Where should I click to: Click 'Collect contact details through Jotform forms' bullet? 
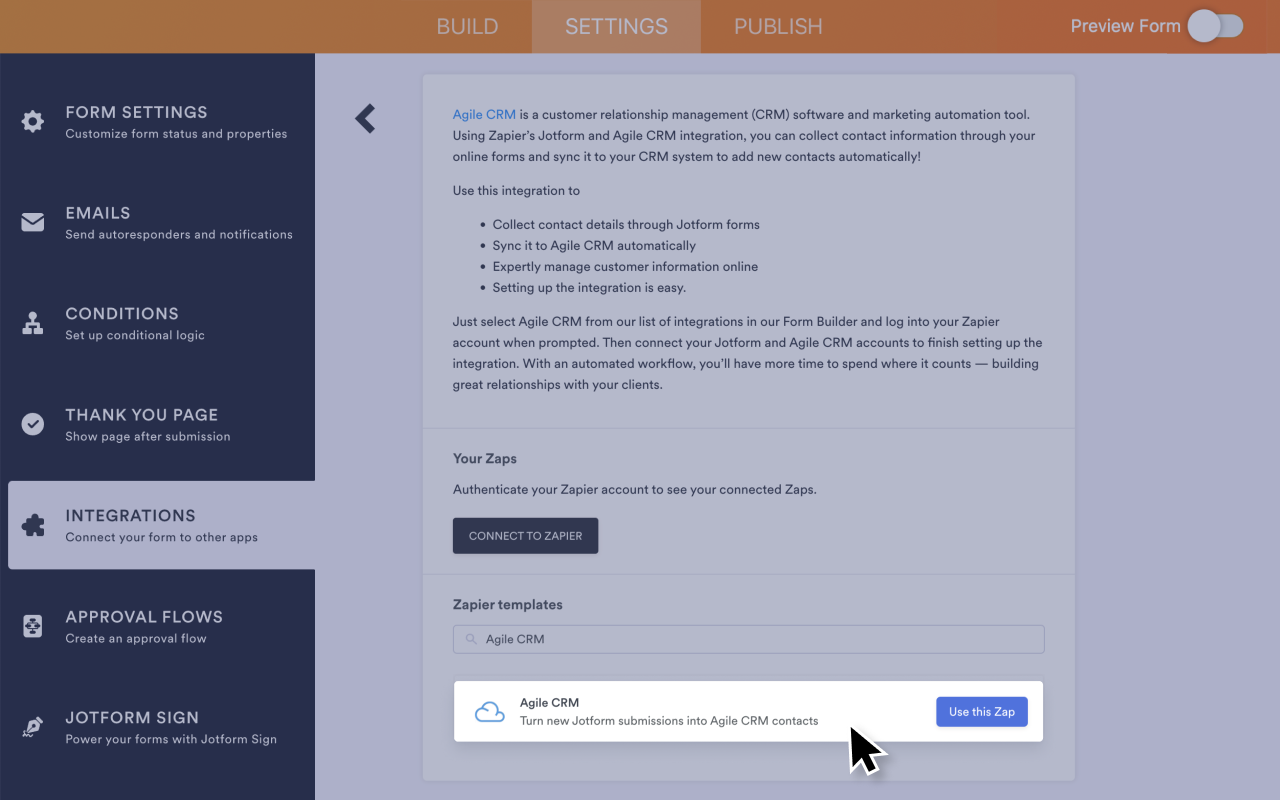click(x=626, y=225)
